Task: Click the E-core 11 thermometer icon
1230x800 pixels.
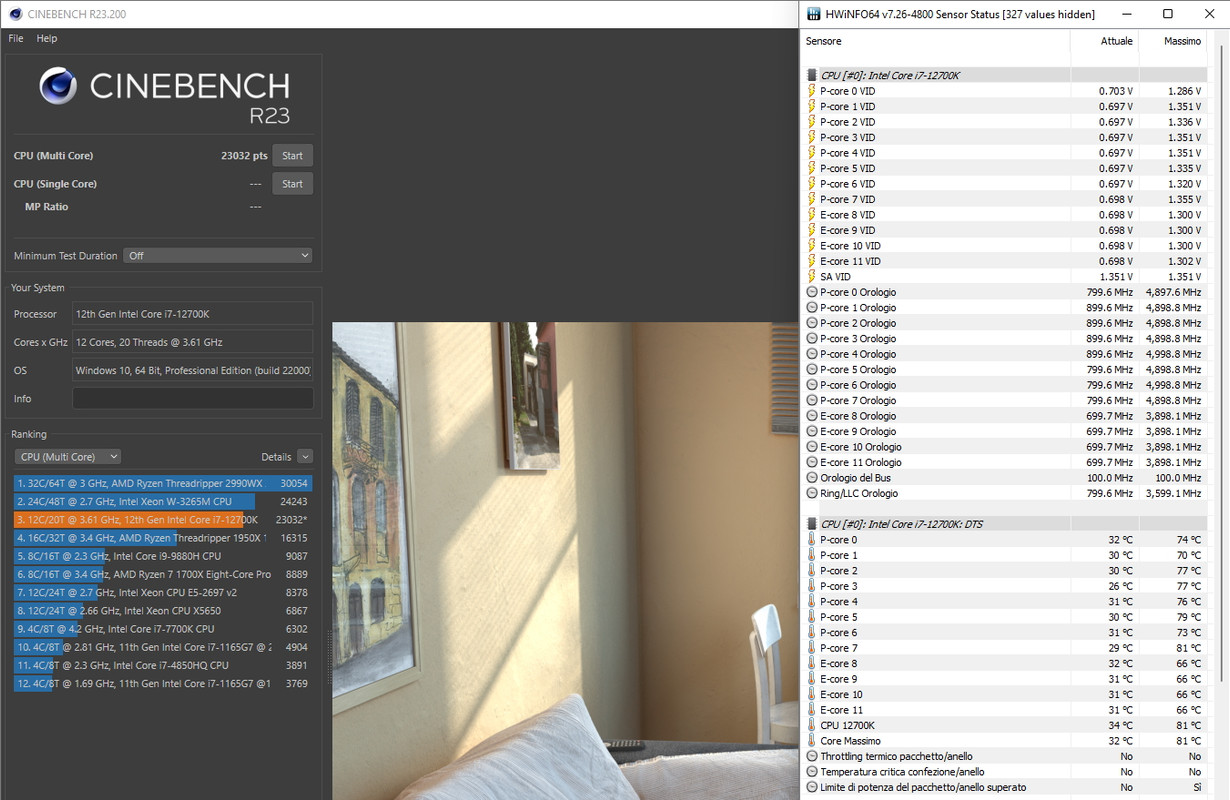Action: (x=811, y=710)
